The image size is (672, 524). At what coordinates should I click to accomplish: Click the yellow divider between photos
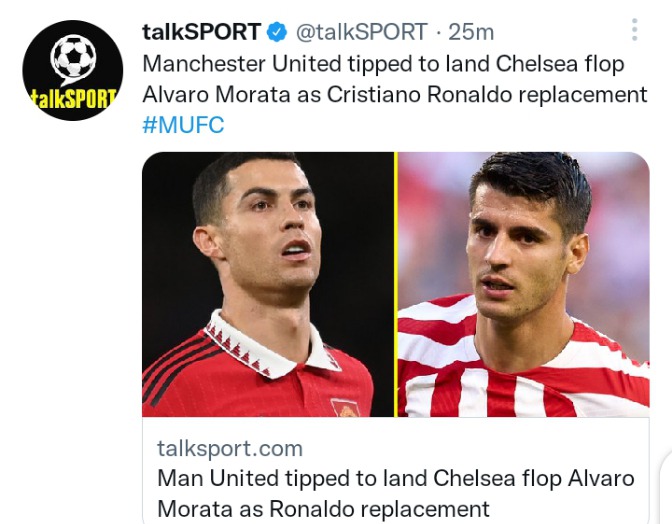396,284
